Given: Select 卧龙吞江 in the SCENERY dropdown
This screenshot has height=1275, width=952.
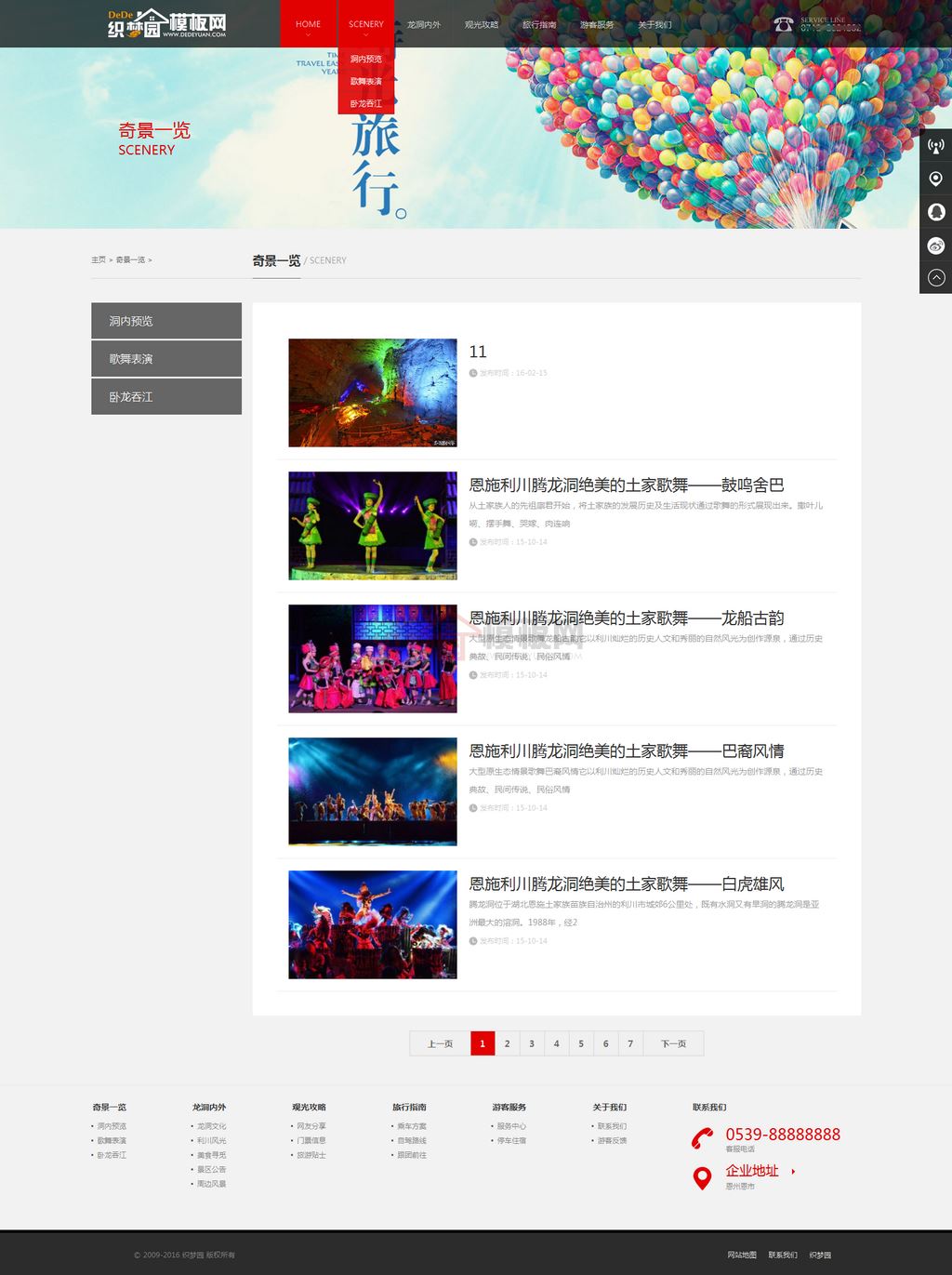Looking at the screenshot, I should pos(365,103).
